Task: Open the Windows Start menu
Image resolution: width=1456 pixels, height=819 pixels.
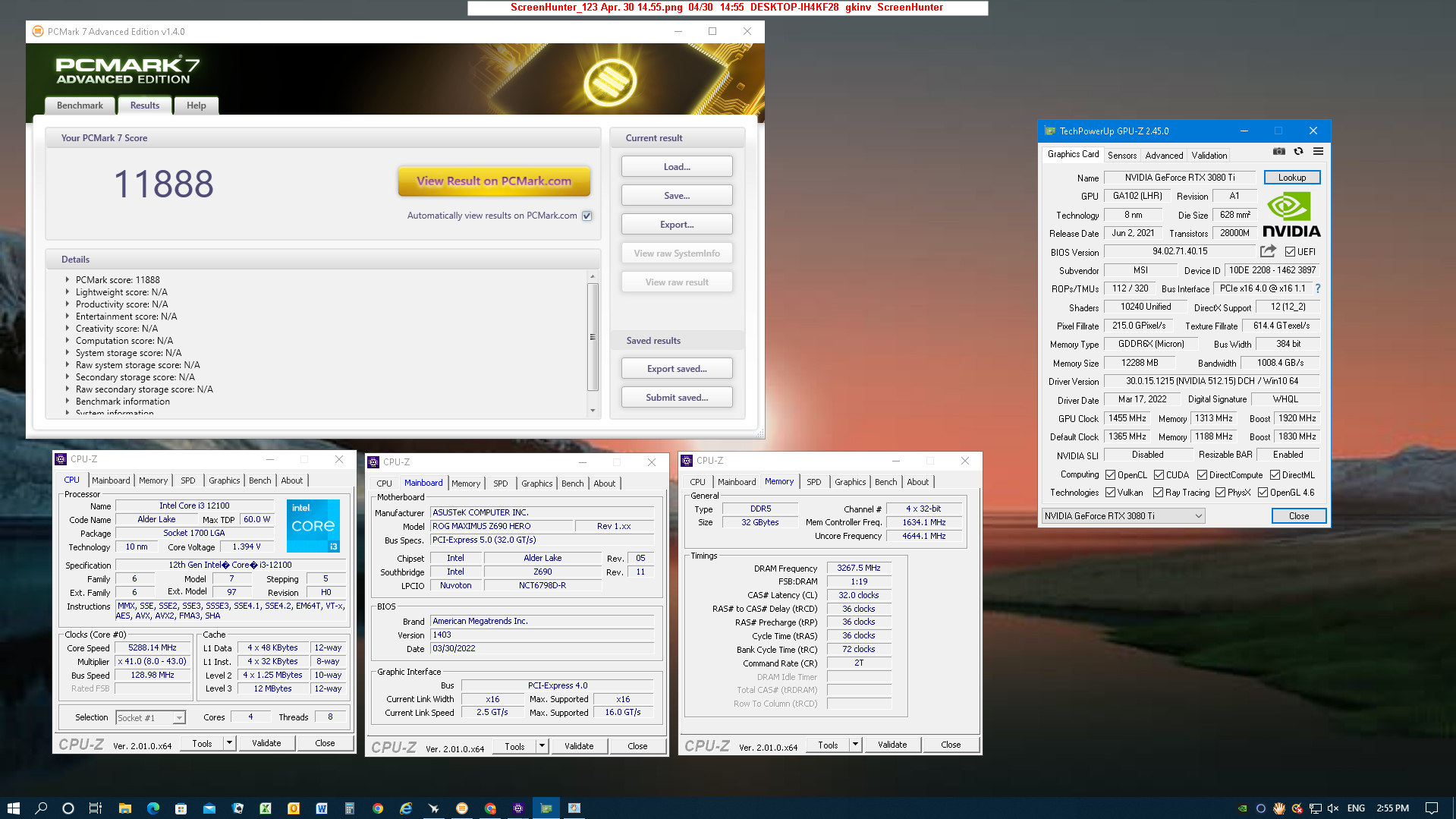Action: (x=13, y=808)
